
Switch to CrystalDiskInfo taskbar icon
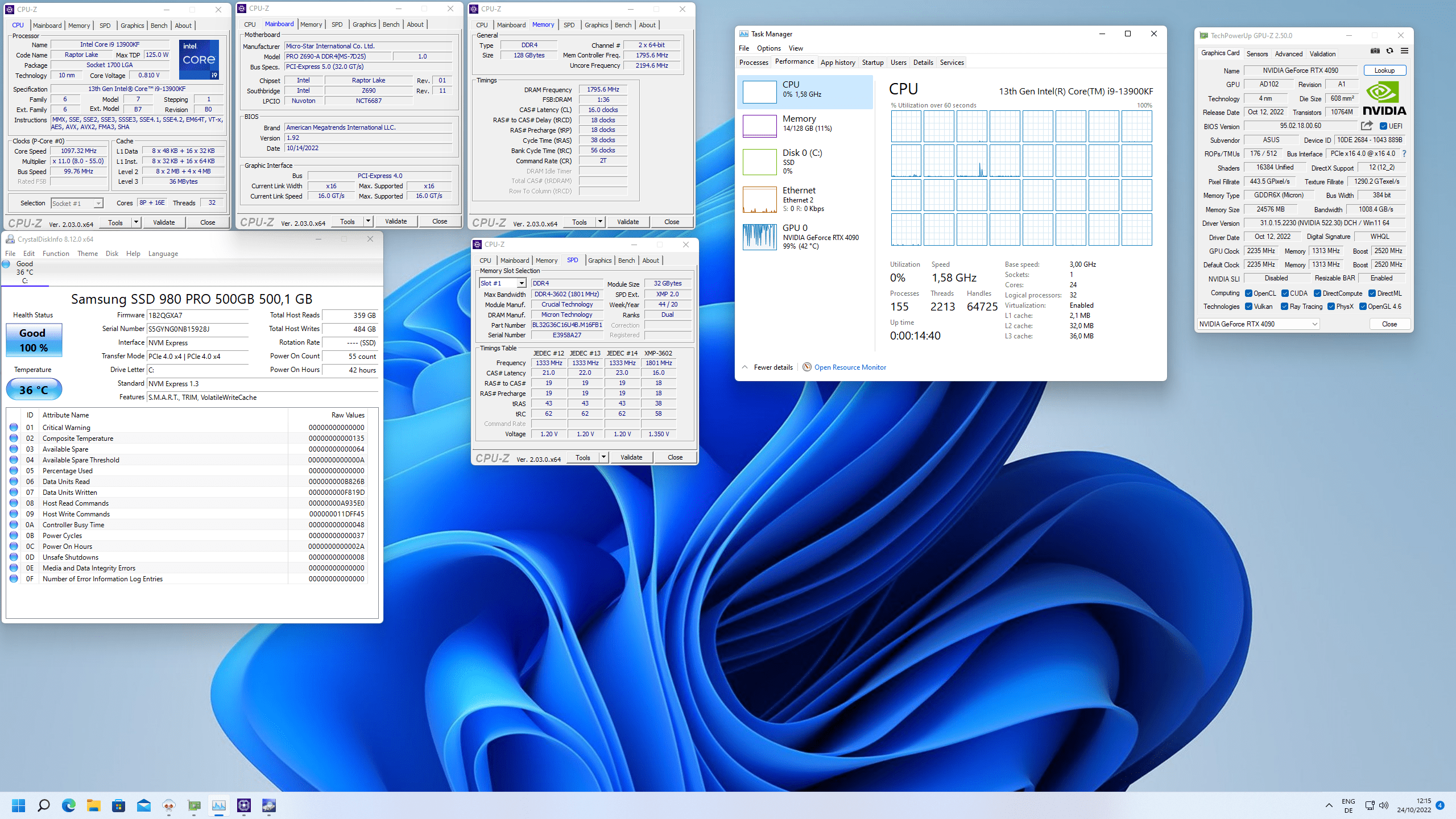click(269, 805)
